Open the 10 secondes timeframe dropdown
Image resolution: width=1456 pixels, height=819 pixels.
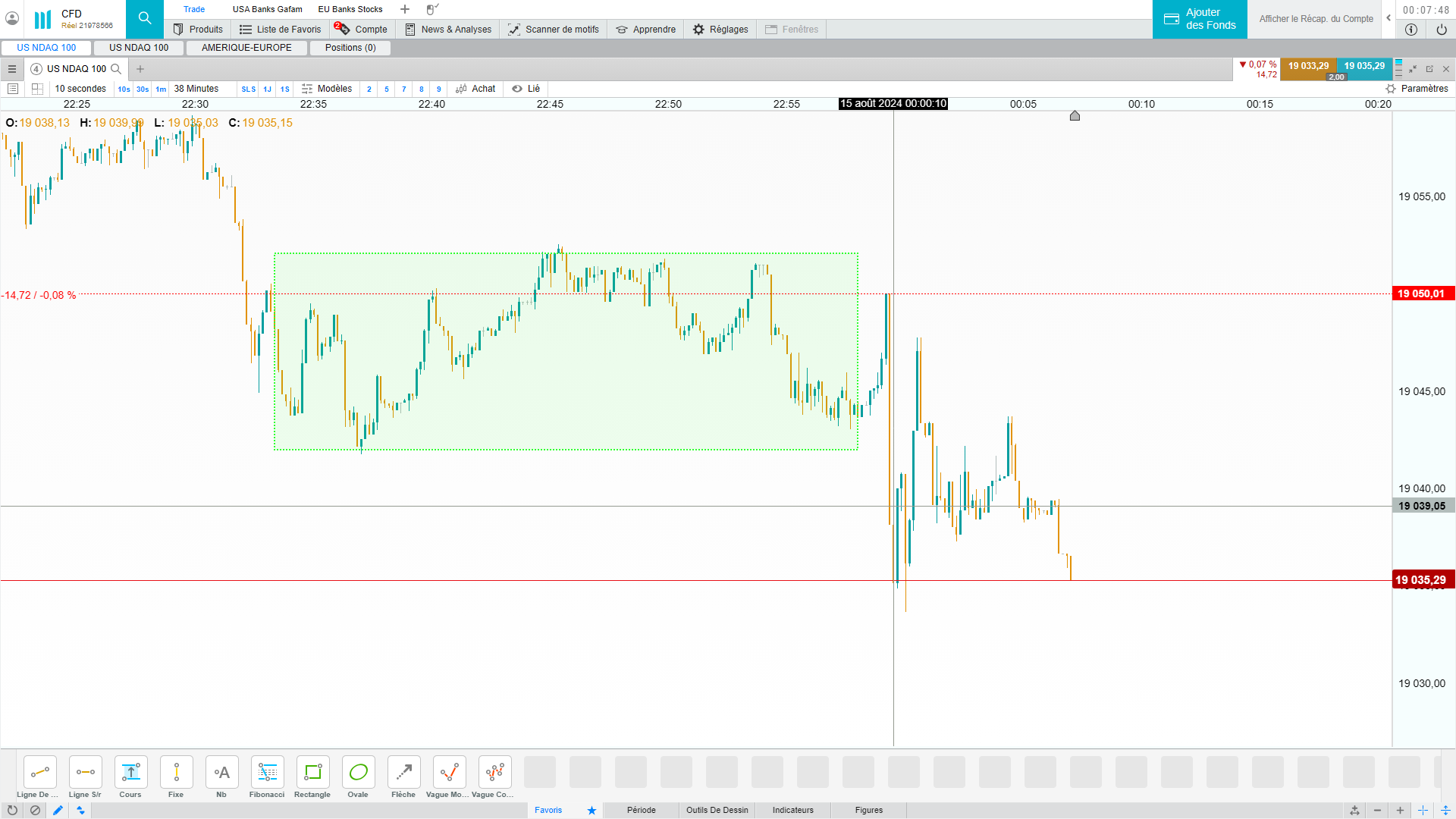click(80, 89)
